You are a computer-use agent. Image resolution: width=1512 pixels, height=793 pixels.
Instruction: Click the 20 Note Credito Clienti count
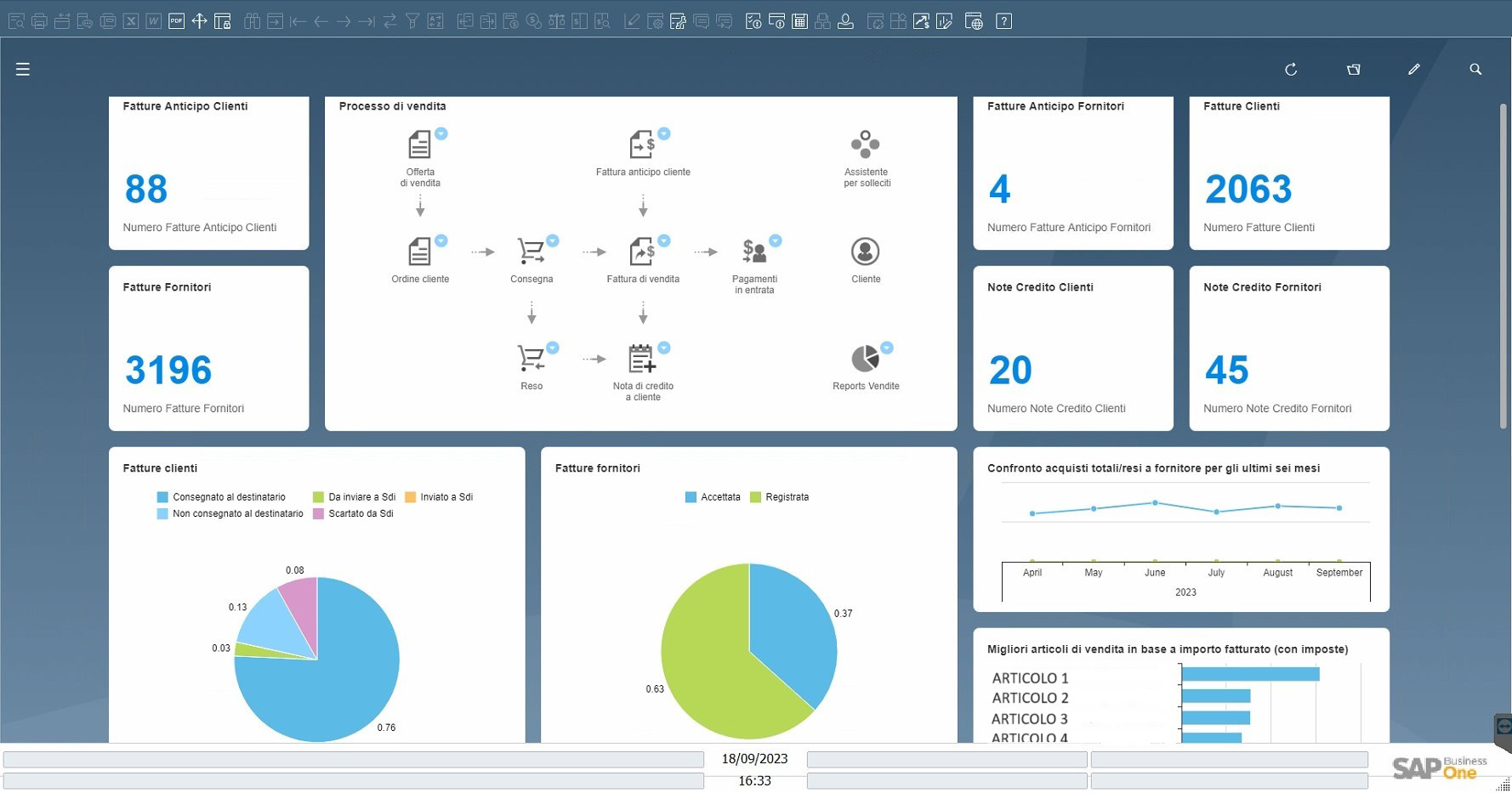pos(1010,370)
